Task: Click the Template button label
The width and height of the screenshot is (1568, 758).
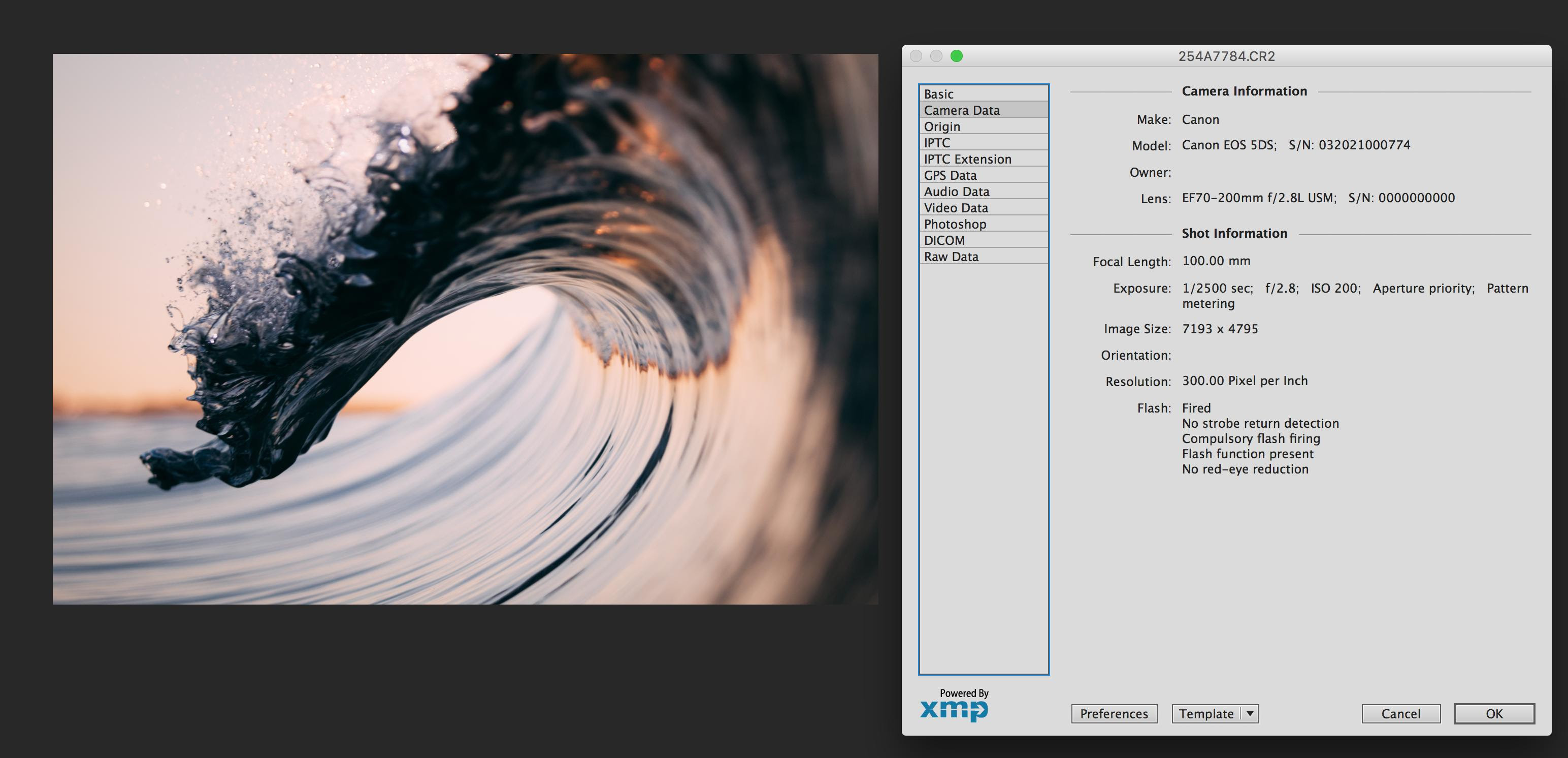Action: (x=1206, y=714)
